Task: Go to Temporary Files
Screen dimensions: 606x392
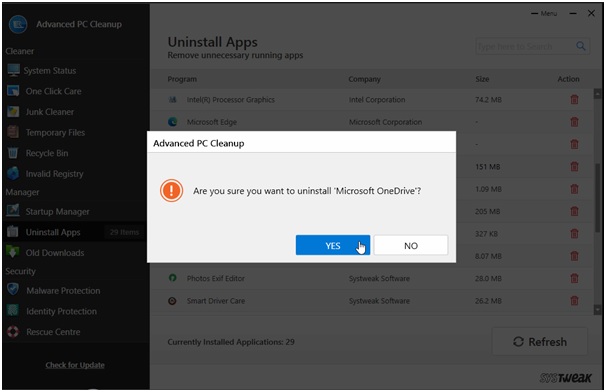Action: click(55, 133)
